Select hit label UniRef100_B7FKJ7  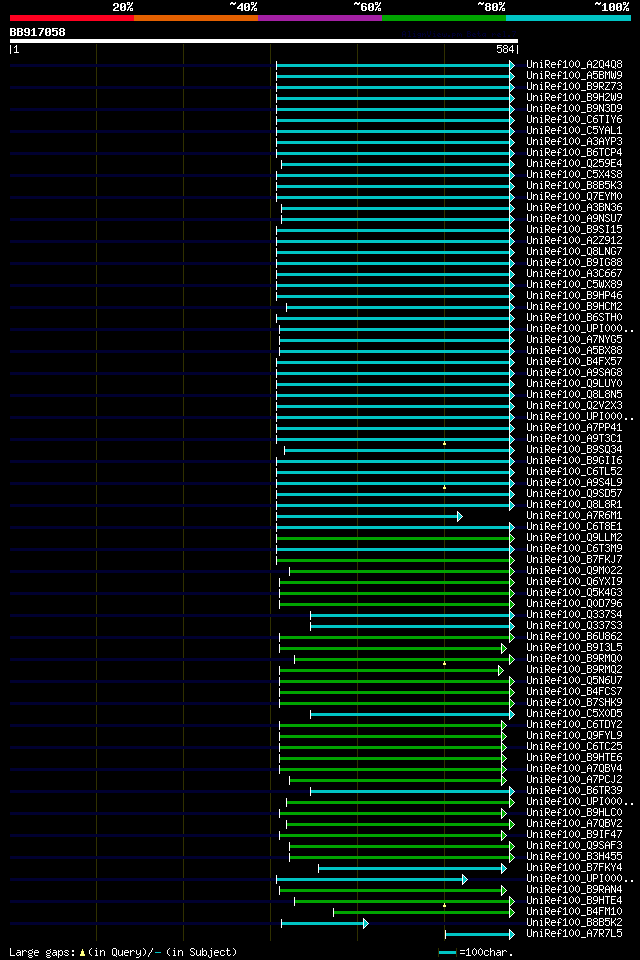(x=574, y=560)
